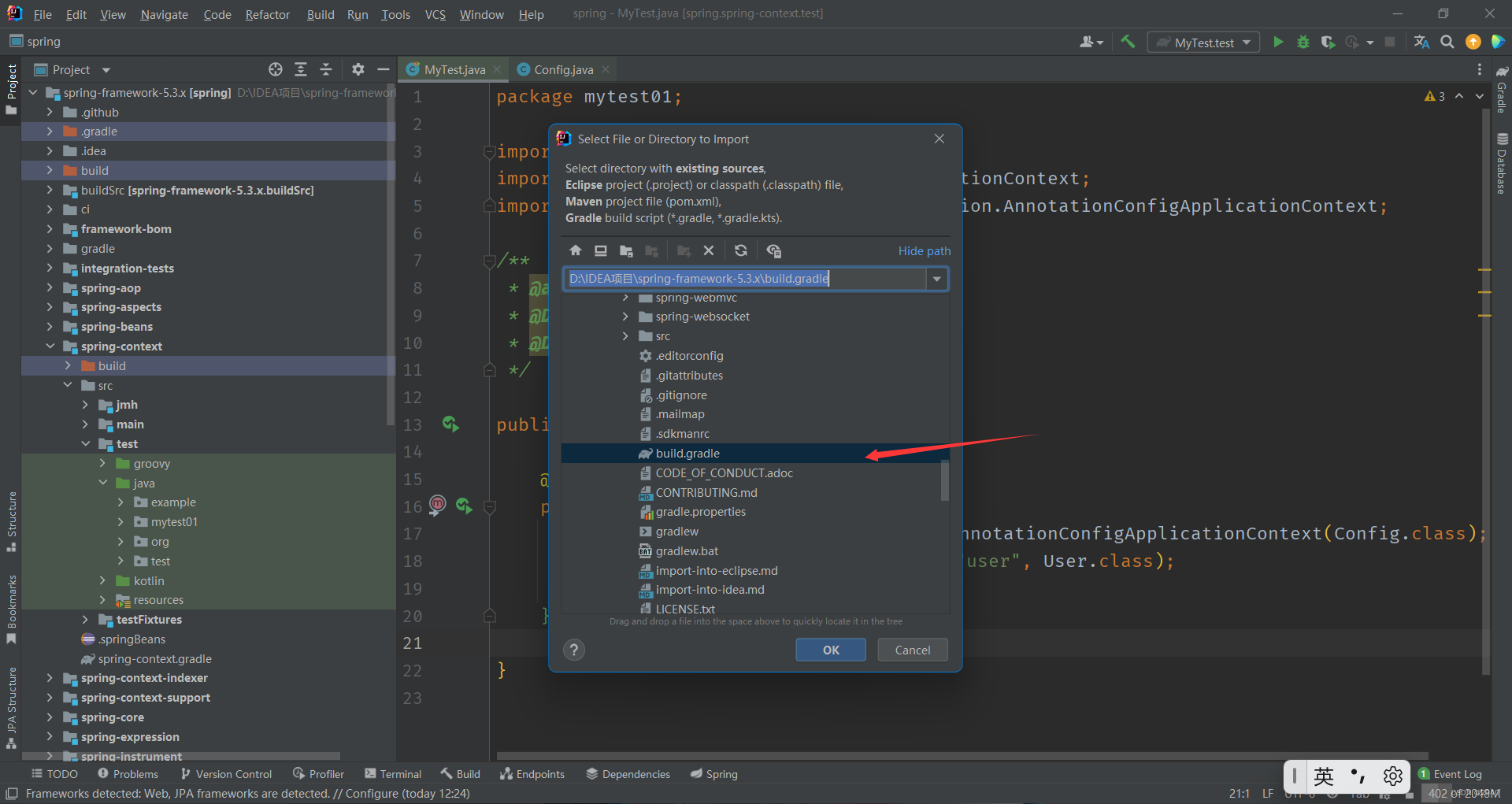This screenshot has width=1512, height=804.
Task: Open Version Control tool window
Action: tap(226, 774)
